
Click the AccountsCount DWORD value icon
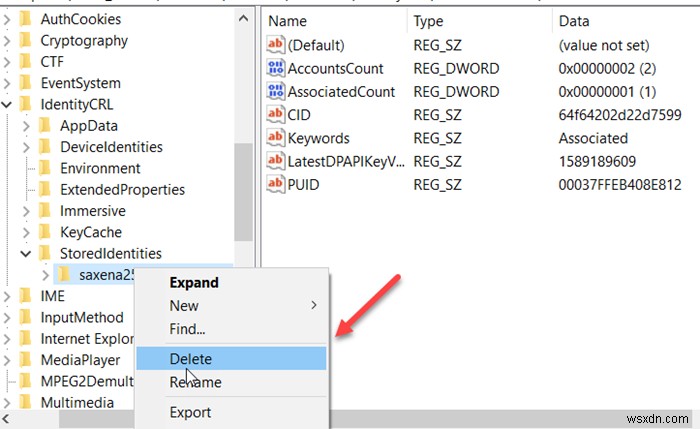point(275,68)
